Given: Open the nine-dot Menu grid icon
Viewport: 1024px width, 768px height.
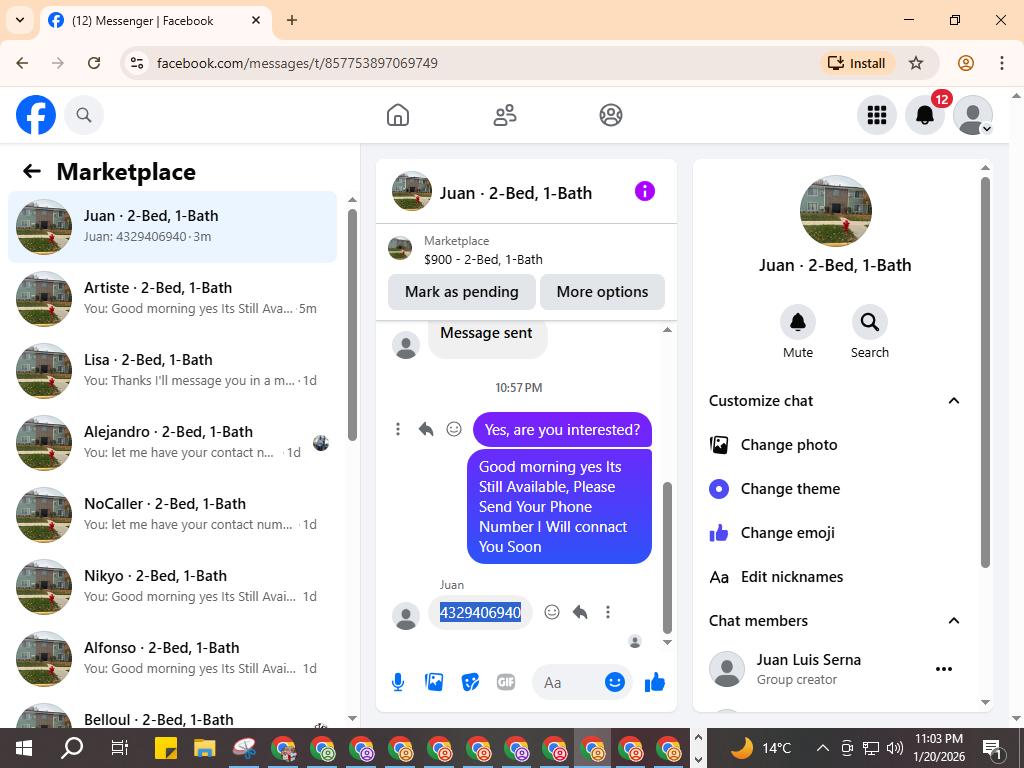Looking at the screenshot, I should (876, 115).
